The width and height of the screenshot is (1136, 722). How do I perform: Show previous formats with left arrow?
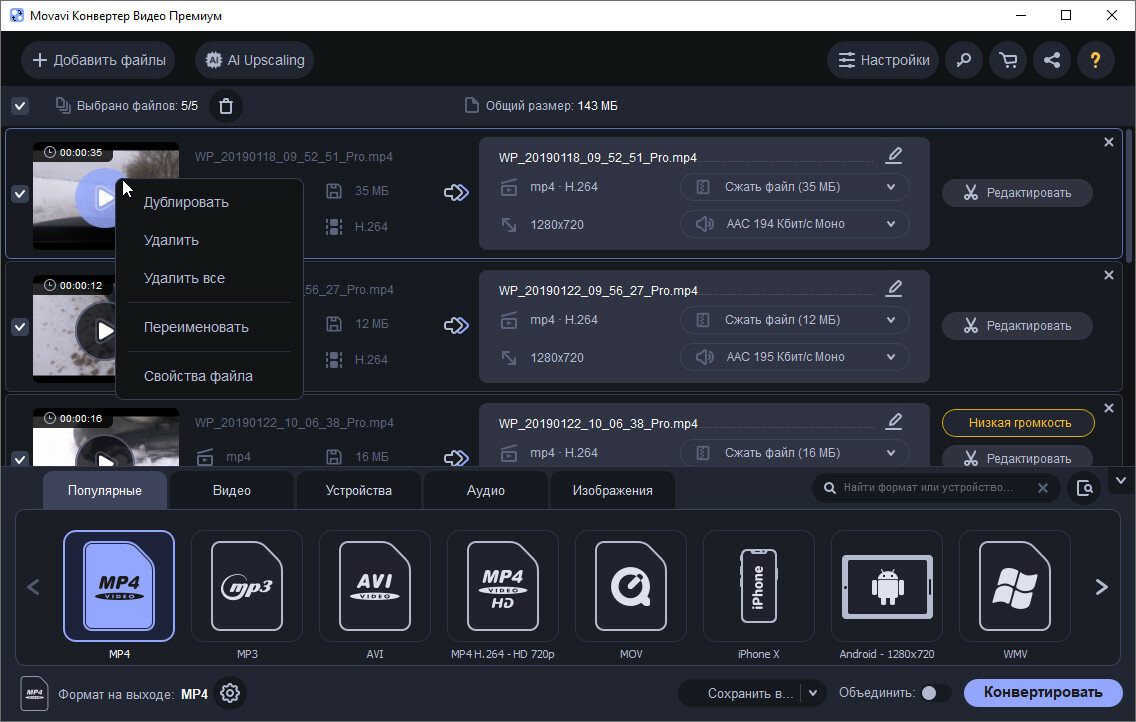point(33,587)
